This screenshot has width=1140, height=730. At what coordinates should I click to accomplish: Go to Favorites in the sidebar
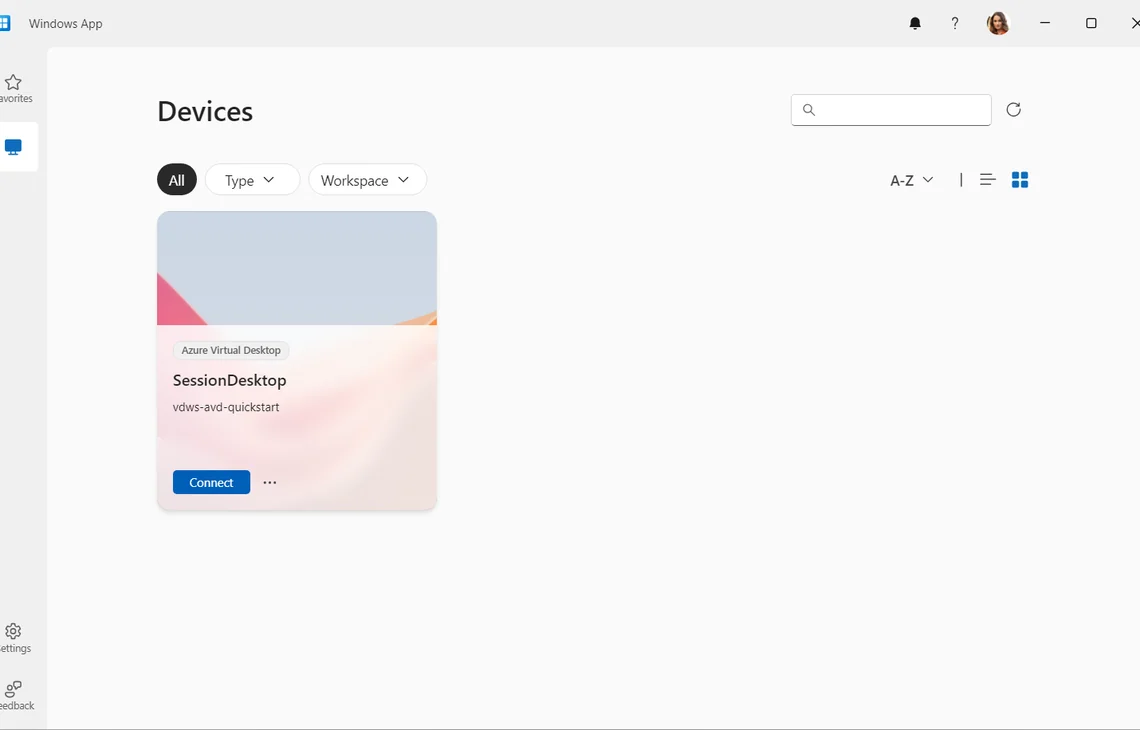click(x=15, y=89)
